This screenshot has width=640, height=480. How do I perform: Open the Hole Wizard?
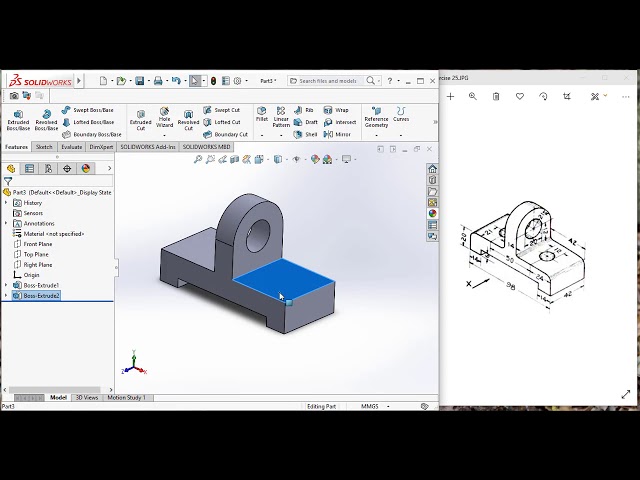pos(164,117)
